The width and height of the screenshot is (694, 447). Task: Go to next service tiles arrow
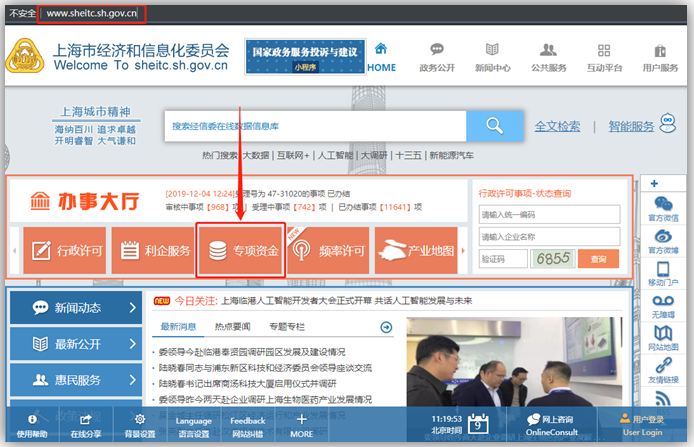pyautogui.click(x=463, y=250)
